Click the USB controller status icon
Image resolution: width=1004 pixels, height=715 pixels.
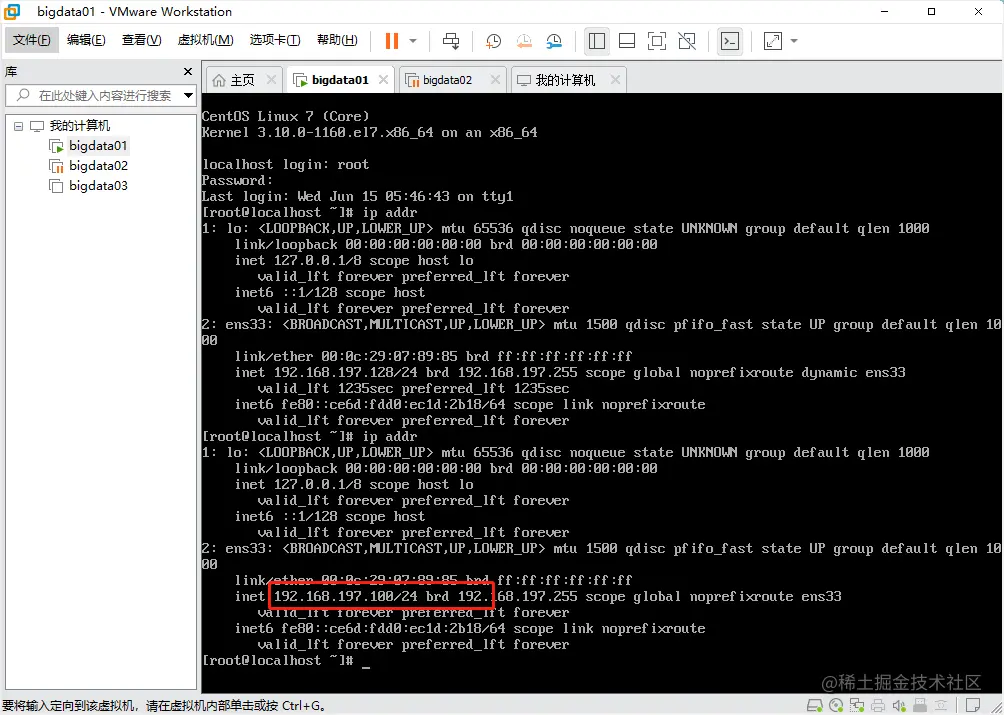click(920, 705)
